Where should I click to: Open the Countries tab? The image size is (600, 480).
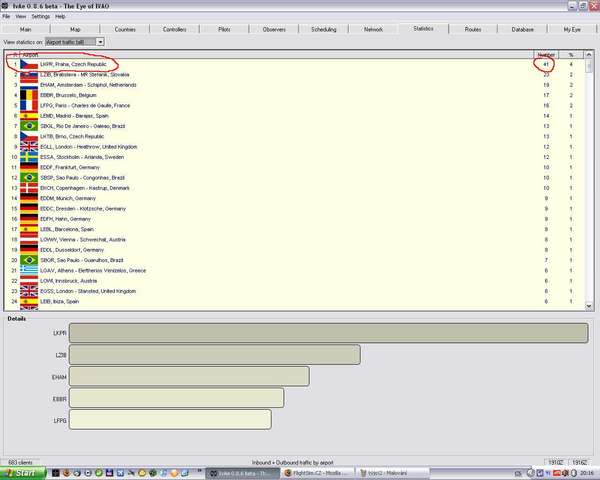(125, 29)
